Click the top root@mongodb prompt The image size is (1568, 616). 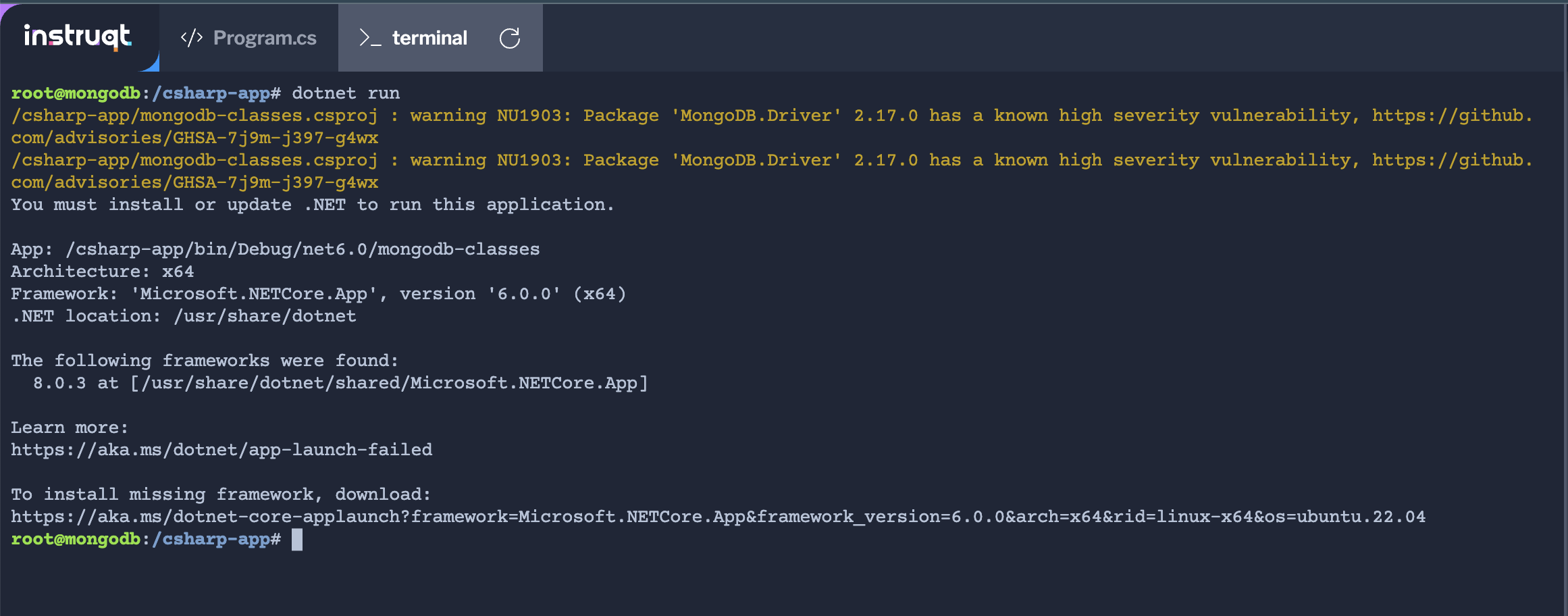pos(76,93)
